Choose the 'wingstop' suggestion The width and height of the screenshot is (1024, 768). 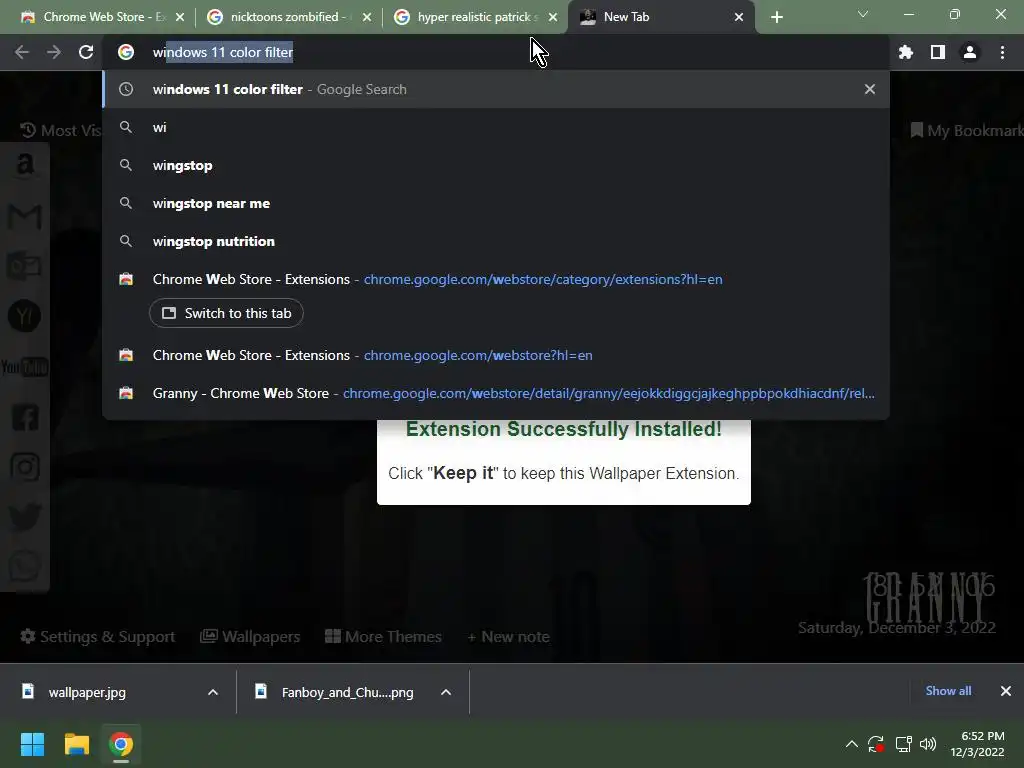496,165
